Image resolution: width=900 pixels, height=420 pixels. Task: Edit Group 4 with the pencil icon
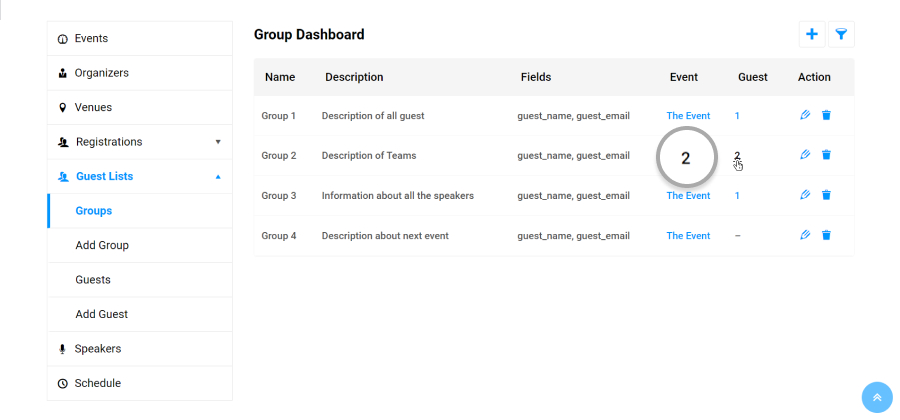[x=805, y=235]
